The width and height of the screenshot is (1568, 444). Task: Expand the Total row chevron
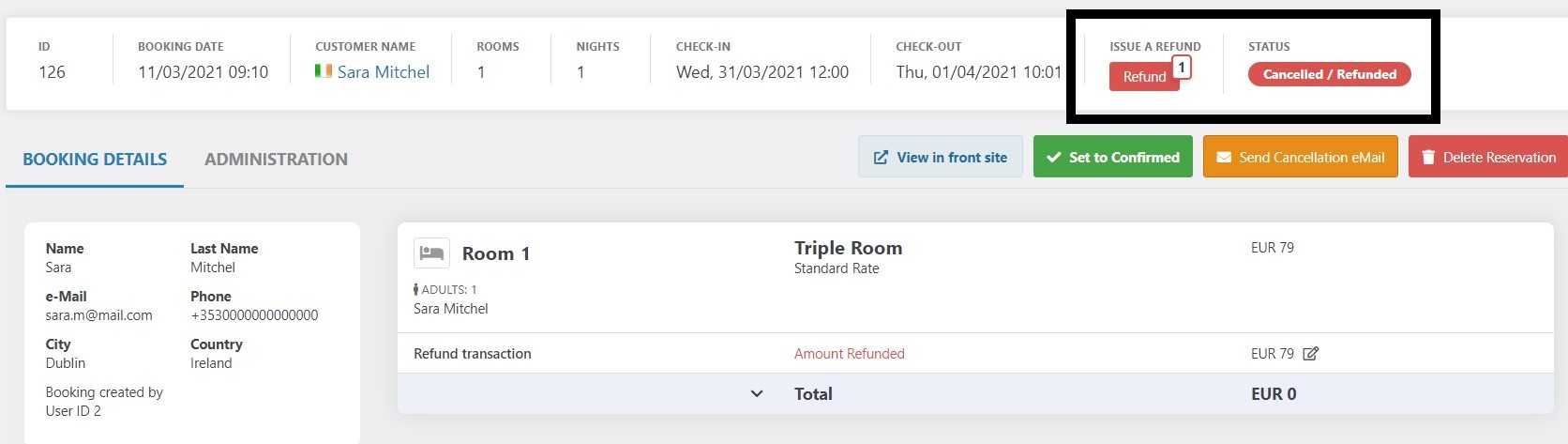[x=757, y=394]
